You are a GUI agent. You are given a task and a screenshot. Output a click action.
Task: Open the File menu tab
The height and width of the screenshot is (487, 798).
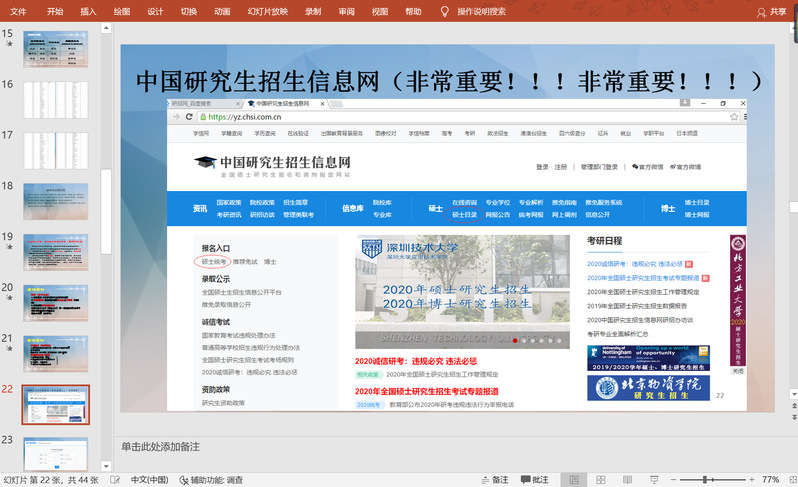tap(18, 11)
